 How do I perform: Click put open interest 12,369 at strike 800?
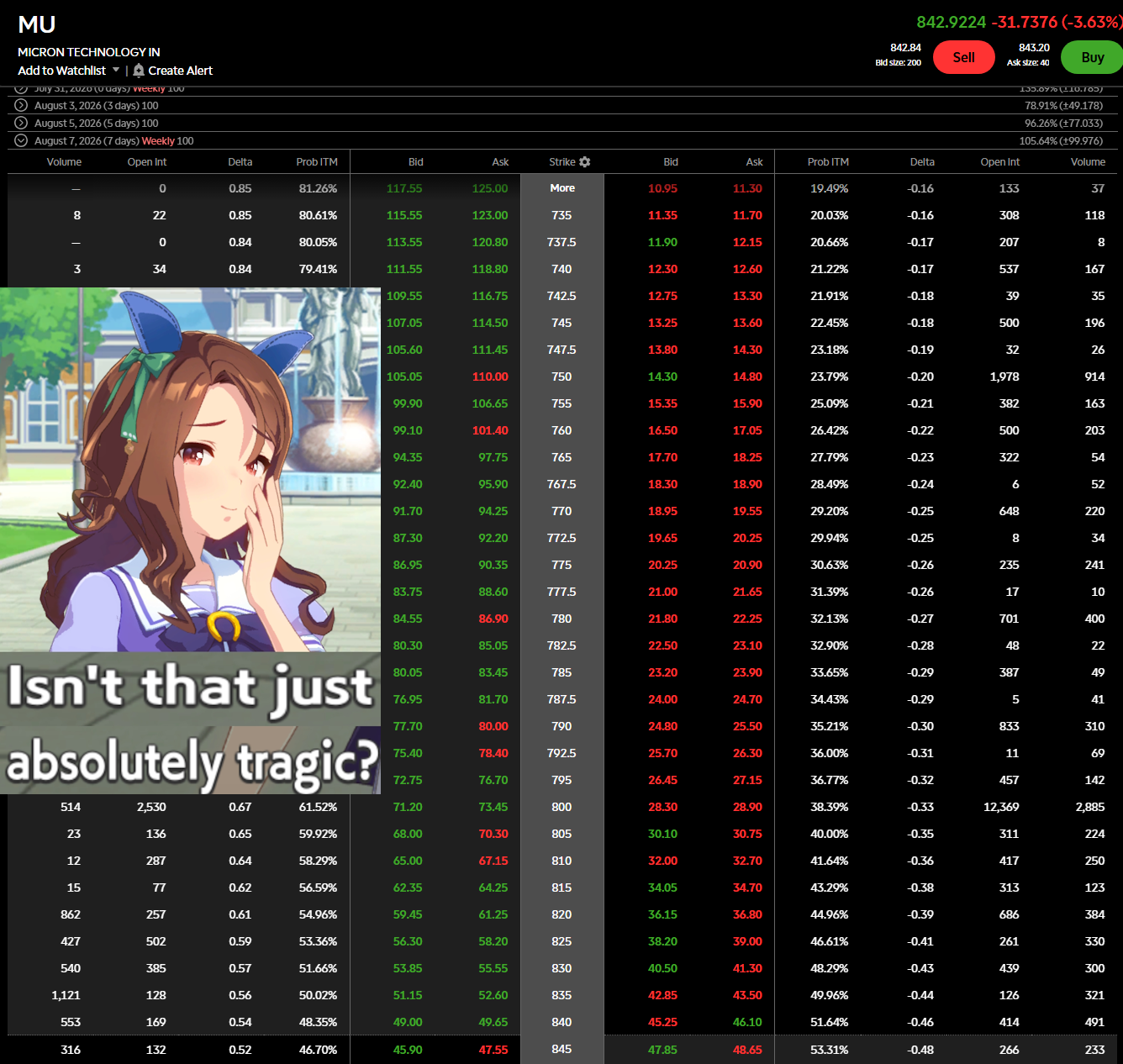pos(1001,807)
